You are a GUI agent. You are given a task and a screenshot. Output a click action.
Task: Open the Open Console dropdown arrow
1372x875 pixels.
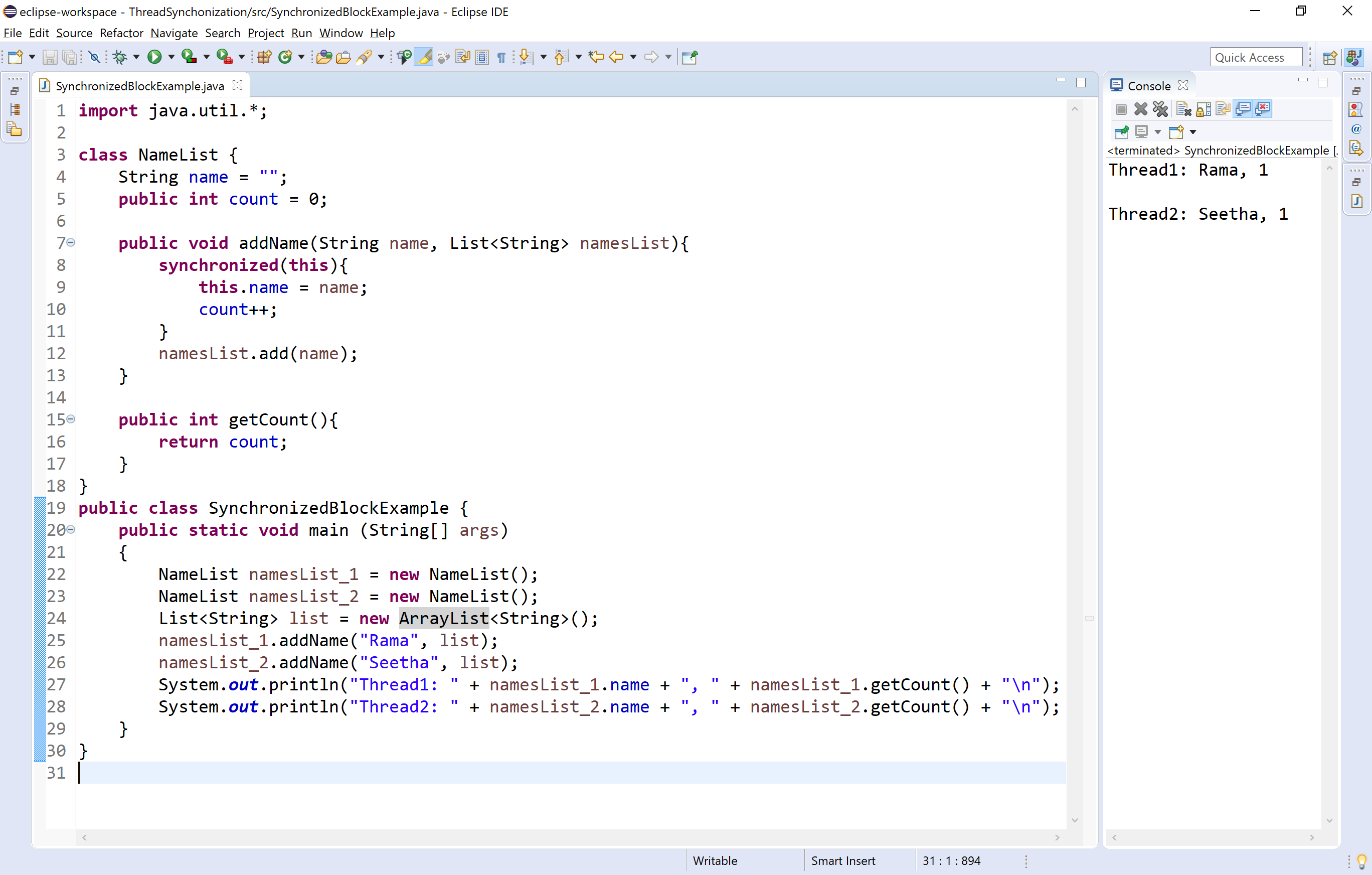tap(1192, 131)
